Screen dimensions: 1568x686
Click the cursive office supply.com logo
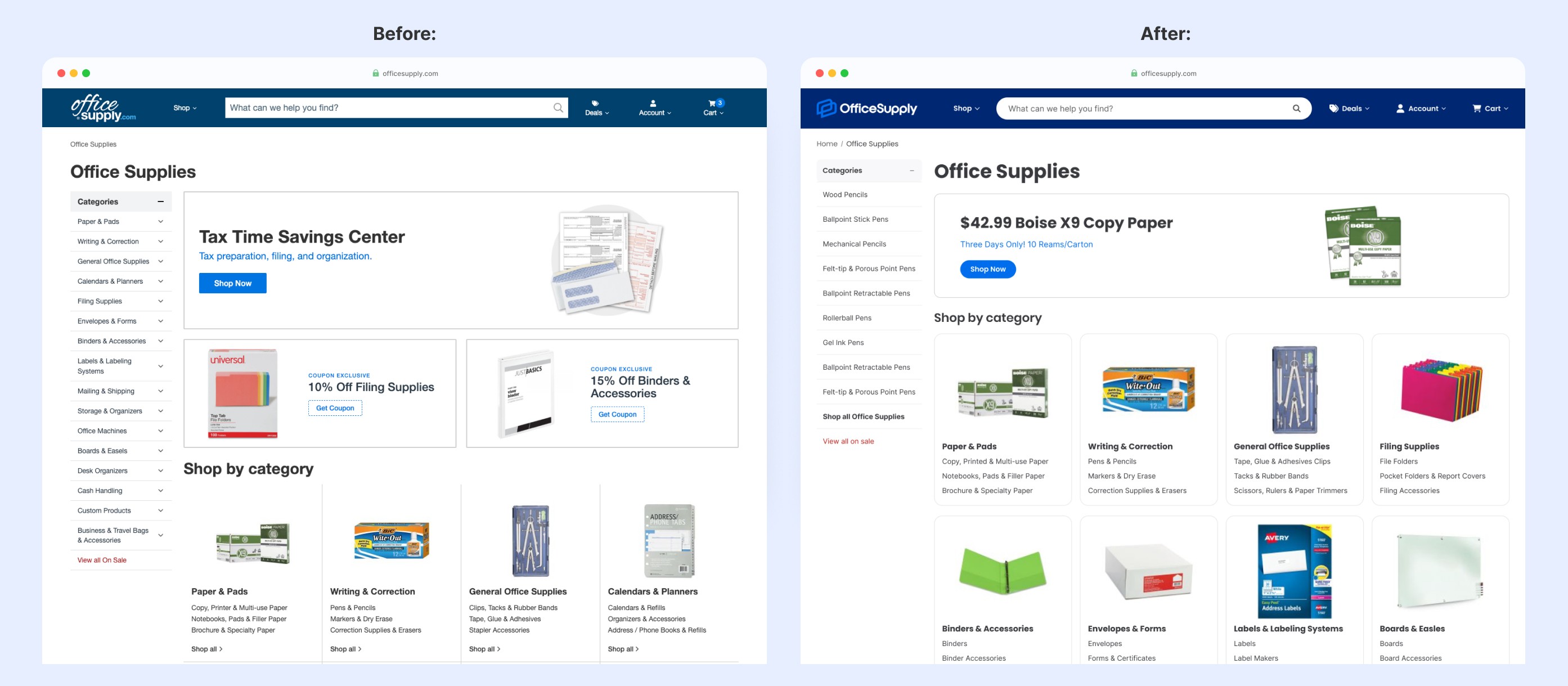tap(102, 109)
